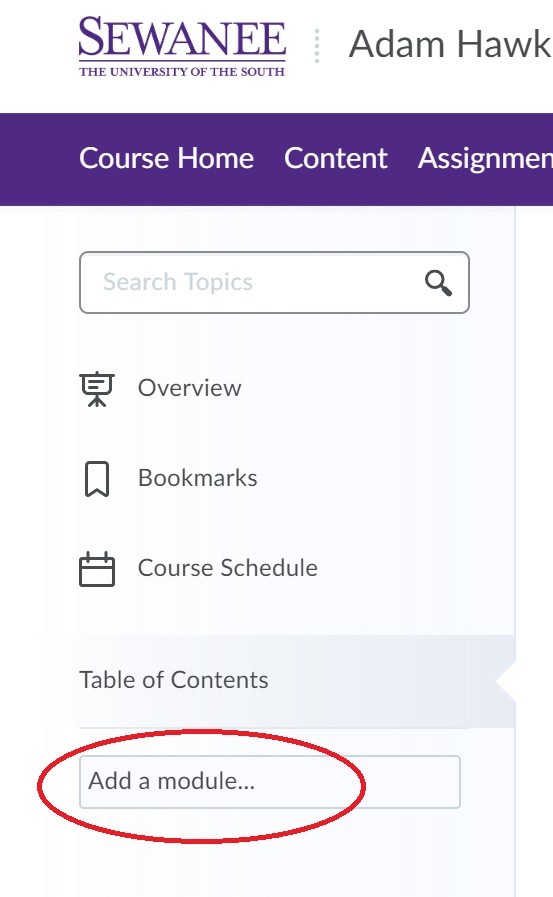This screenshot has height=897, width=553.
Task: Click the magnifying glass search icon
Action: click(438, 283)
